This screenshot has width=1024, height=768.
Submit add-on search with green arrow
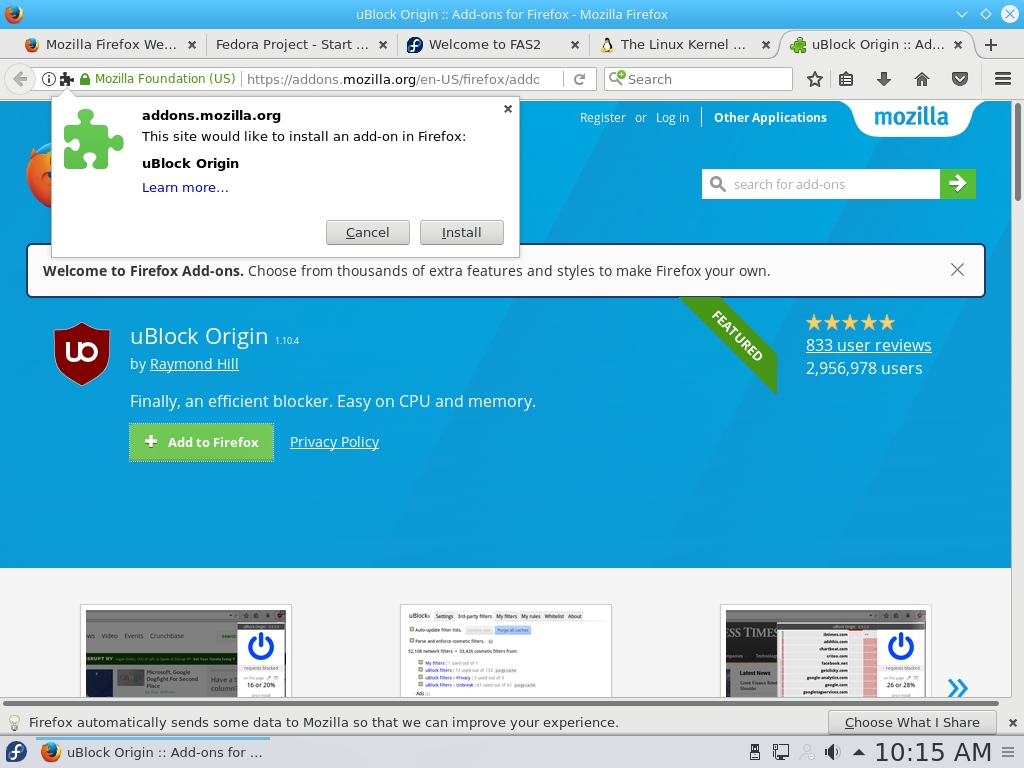click(957, 184)
